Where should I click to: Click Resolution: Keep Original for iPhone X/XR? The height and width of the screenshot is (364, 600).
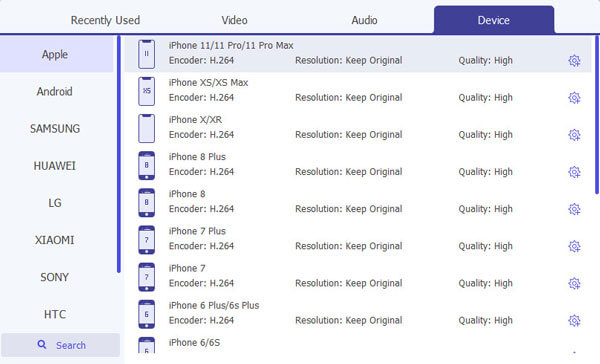(x=349, y=135)
